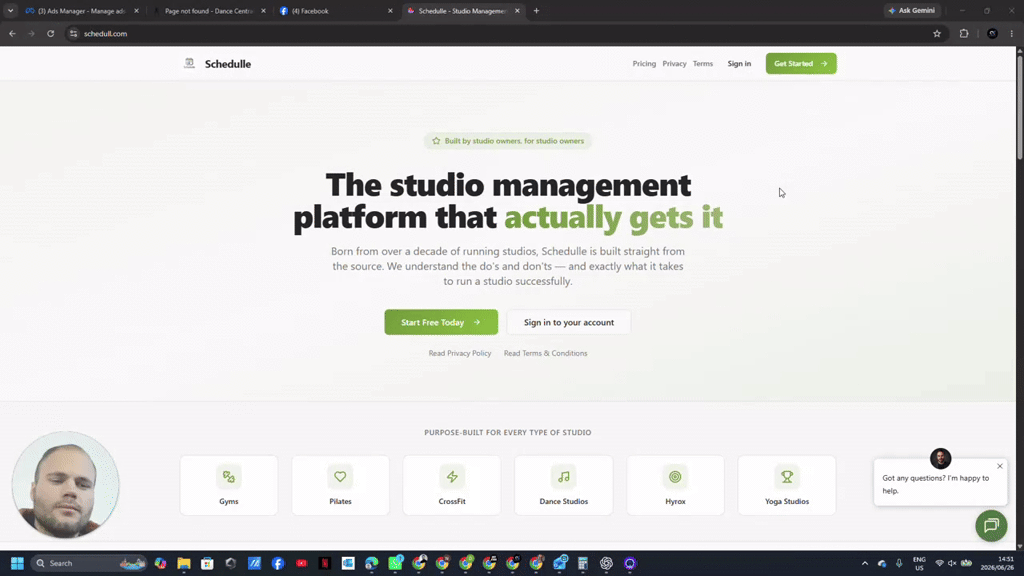View site information icon in address bar
Screen dimensions: 1024x576
coord(73,33)
